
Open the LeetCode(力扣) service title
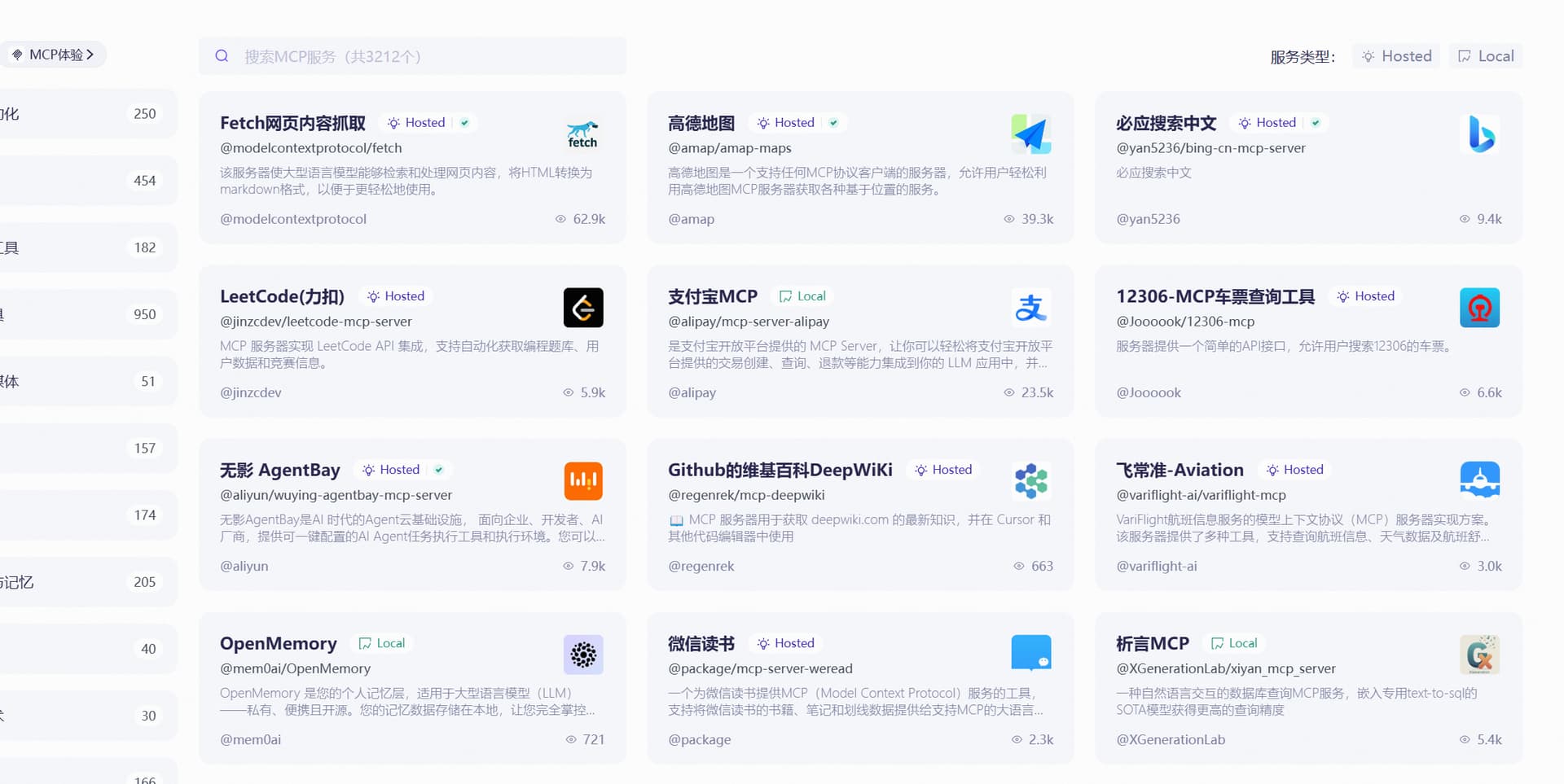pos(282,296)
